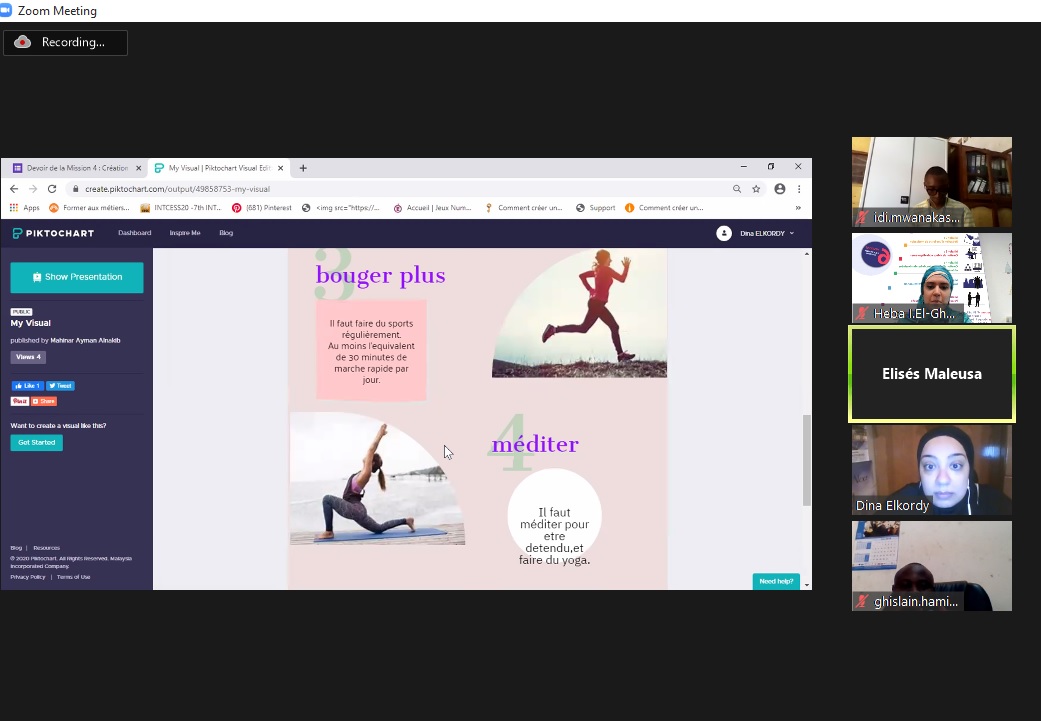Viewport: 1041px width, 721px height.
Task: Open a new browser tab
Action: [303, 168]
